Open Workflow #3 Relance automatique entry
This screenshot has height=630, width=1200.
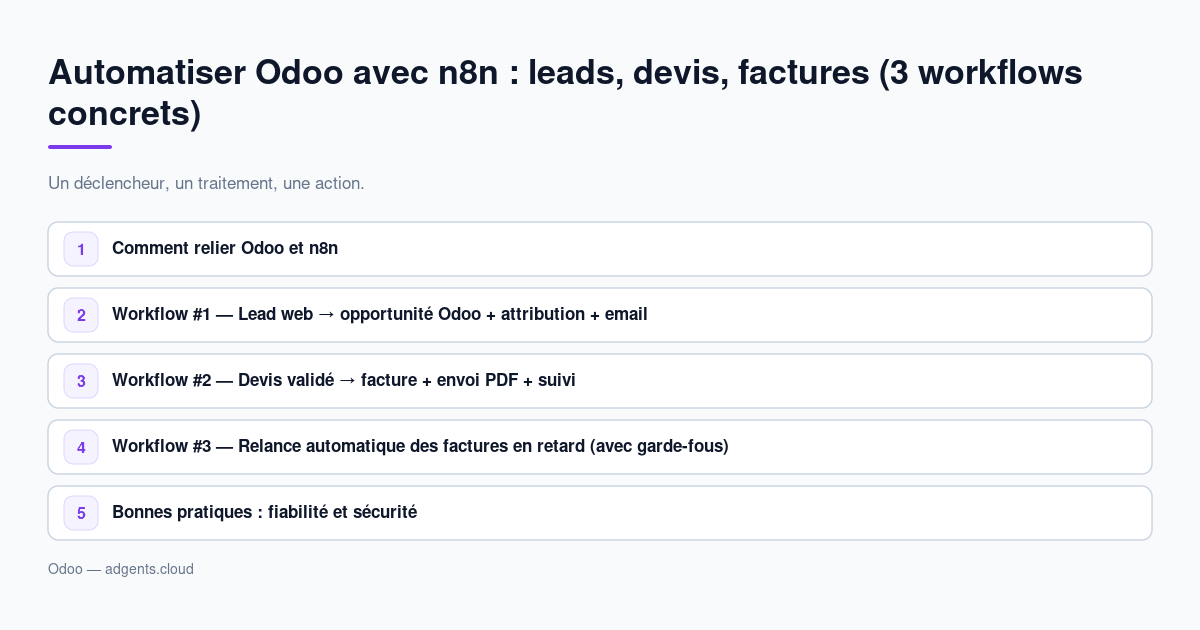tap(600, 447)
